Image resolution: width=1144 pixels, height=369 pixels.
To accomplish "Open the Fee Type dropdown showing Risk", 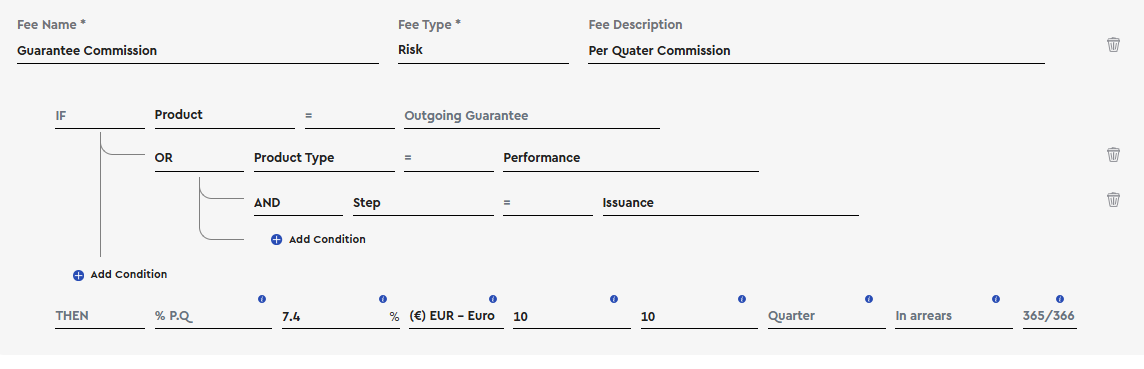I will [483, 51].
